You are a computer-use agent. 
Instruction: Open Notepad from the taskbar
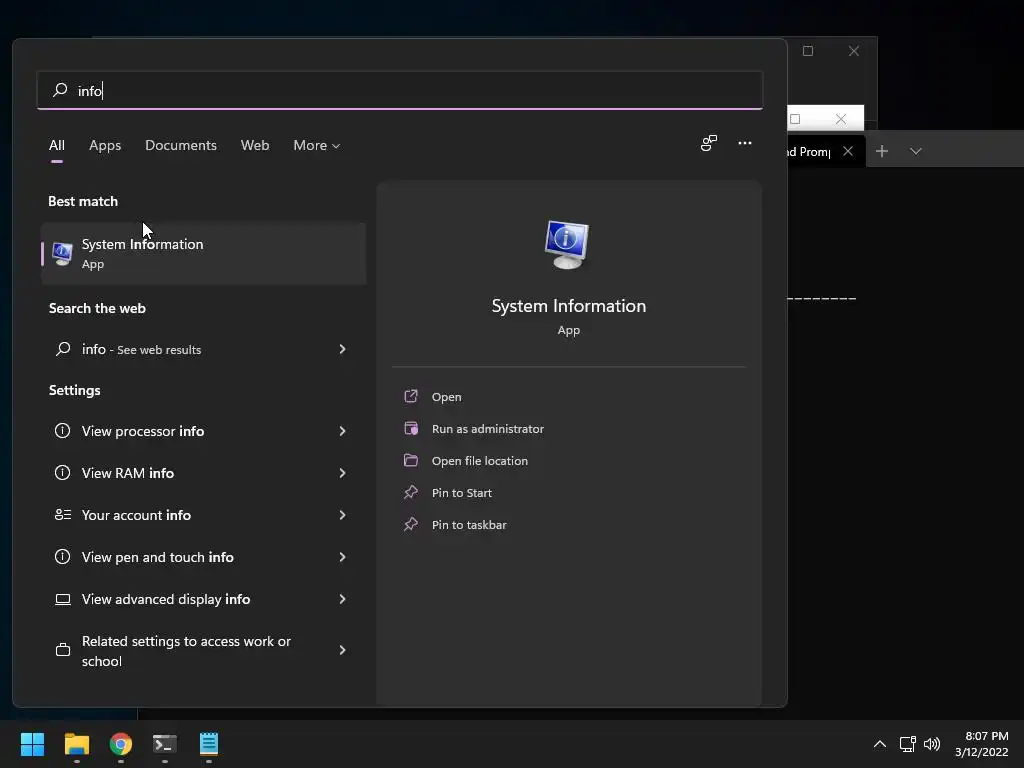click(209, 744)
